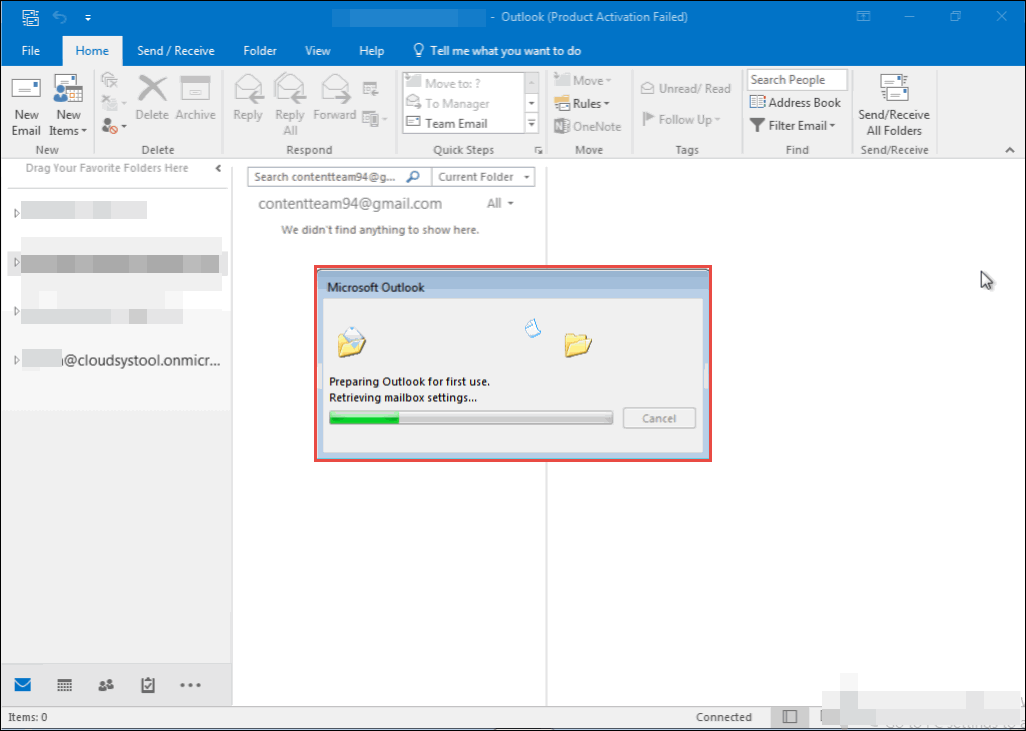The image size is (1026, 731).
Task: Click Cancel in Microsoft Outlook dialog
Action: pyautogui.click(x=659, y=418)
